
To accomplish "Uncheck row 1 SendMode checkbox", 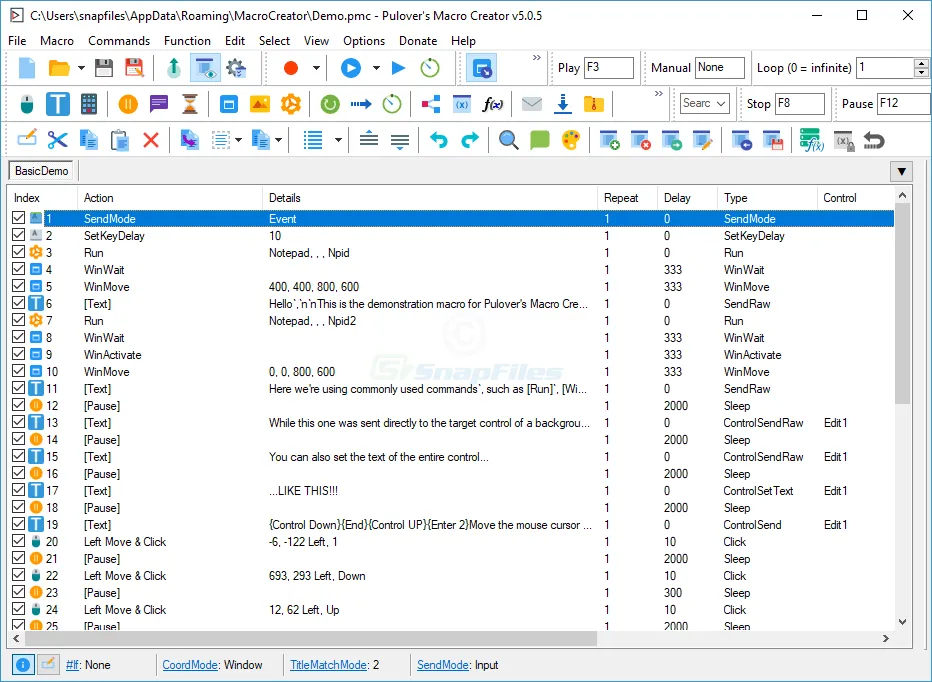I will pos(18,218).
